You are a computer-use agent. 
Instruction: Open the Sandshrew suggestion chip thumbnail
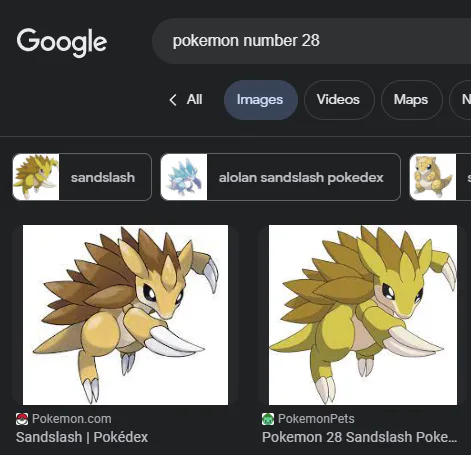click(x=433, y=177)
